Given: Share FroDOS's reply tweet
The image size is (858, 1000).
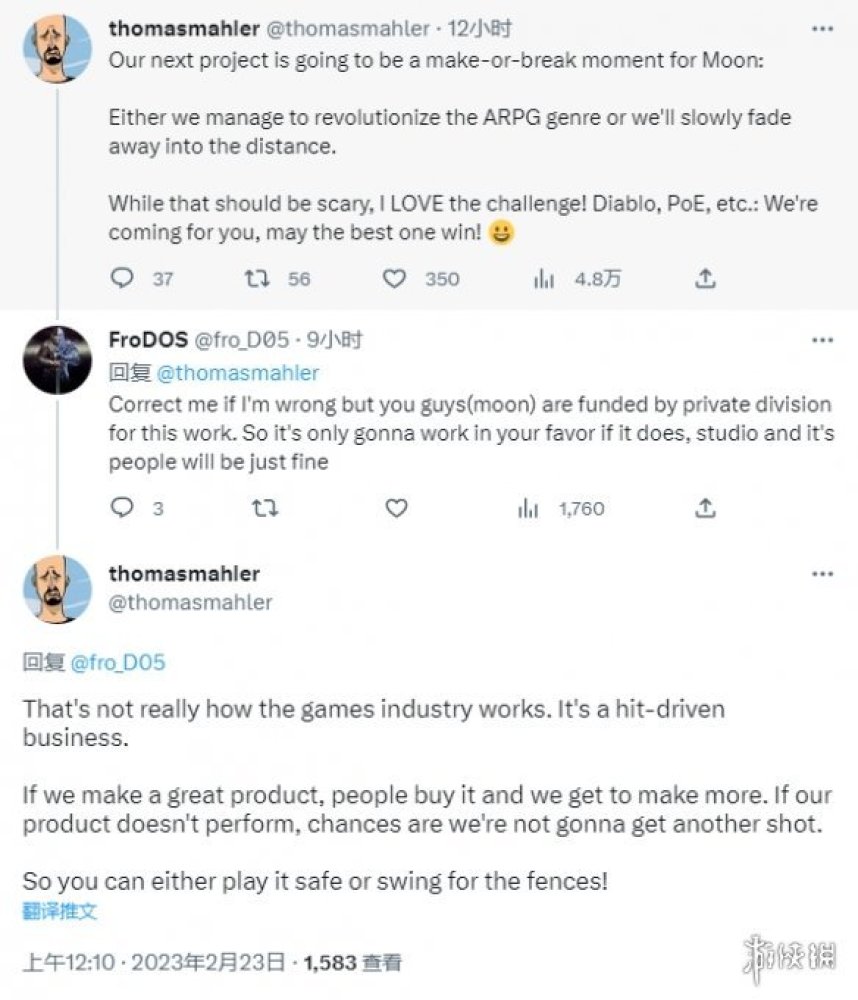Looking at the screenshot, I should pos(706,509).
